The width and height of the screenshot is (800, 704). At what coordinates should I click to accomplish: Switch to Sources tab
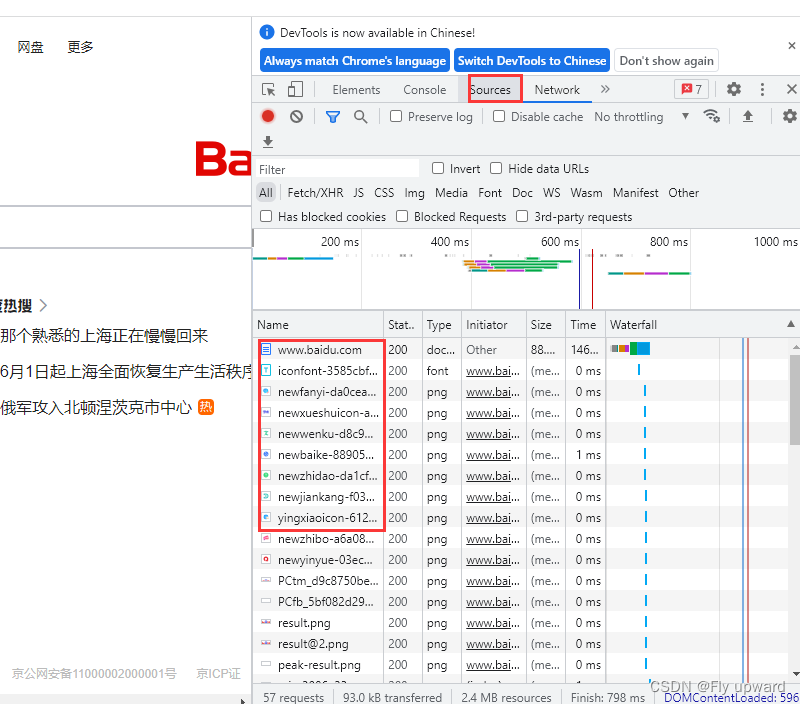tap(490, 90)
